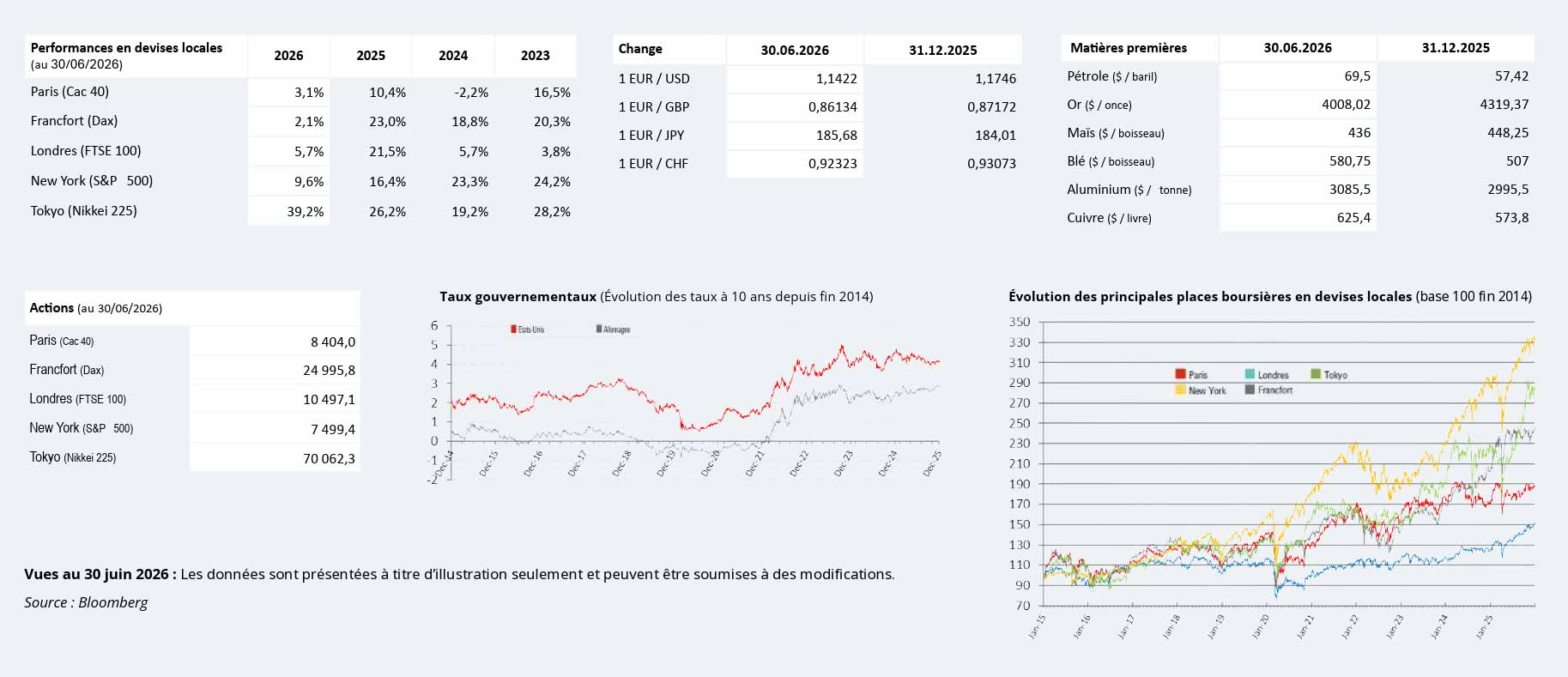
Task: Select the Or ($ / once) row label
Action: pos(1099,105)
